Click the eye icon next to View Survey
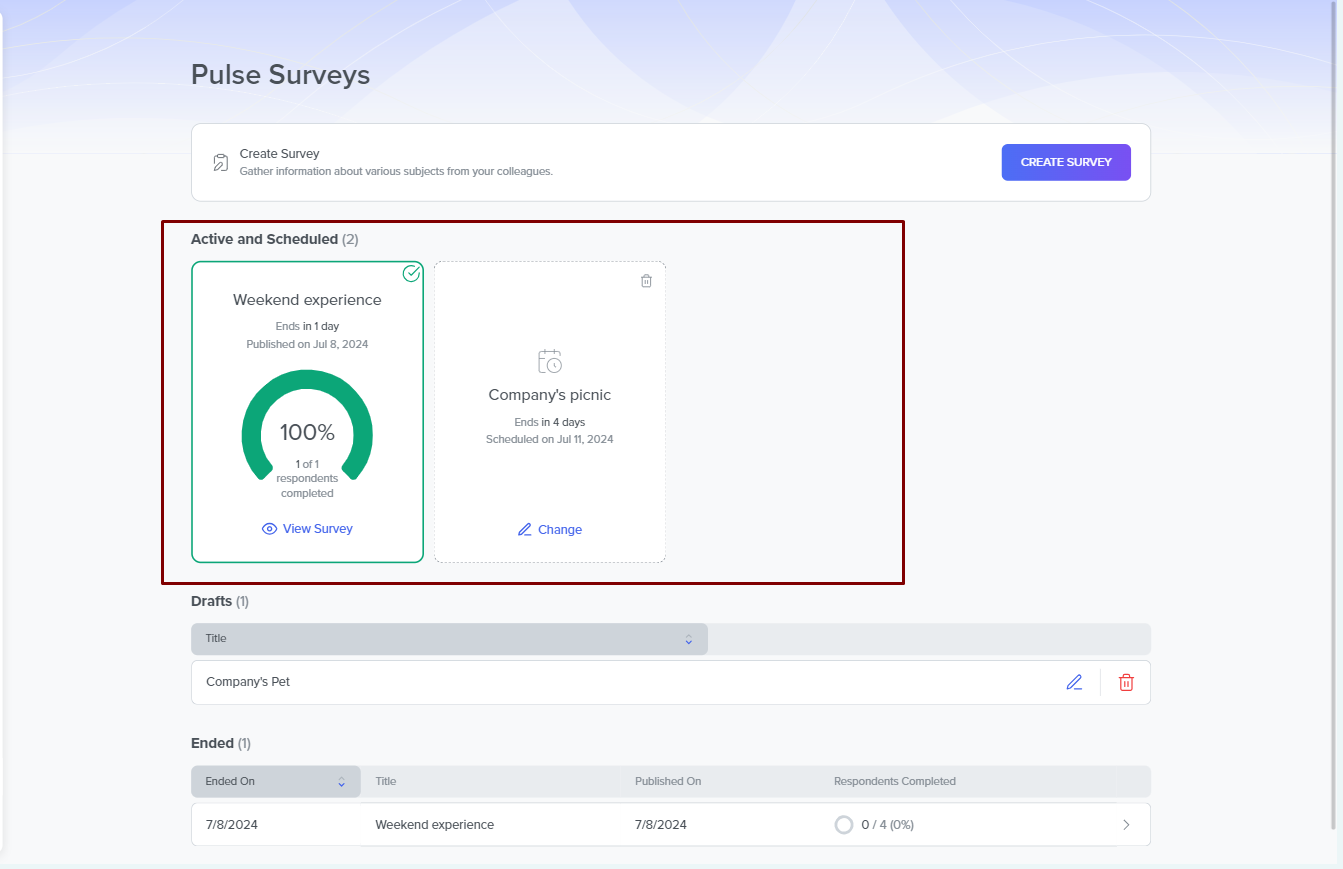Screen dimensions: 1343x869 tap(269, 529)
